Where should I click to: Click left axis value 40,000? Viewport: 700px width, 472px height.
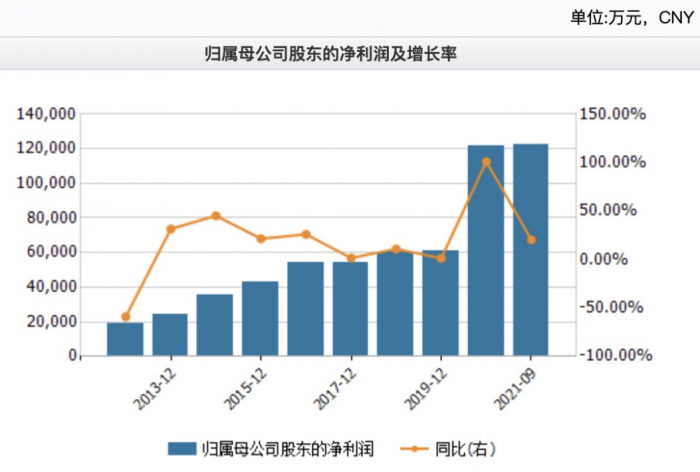tap(51, 287)
